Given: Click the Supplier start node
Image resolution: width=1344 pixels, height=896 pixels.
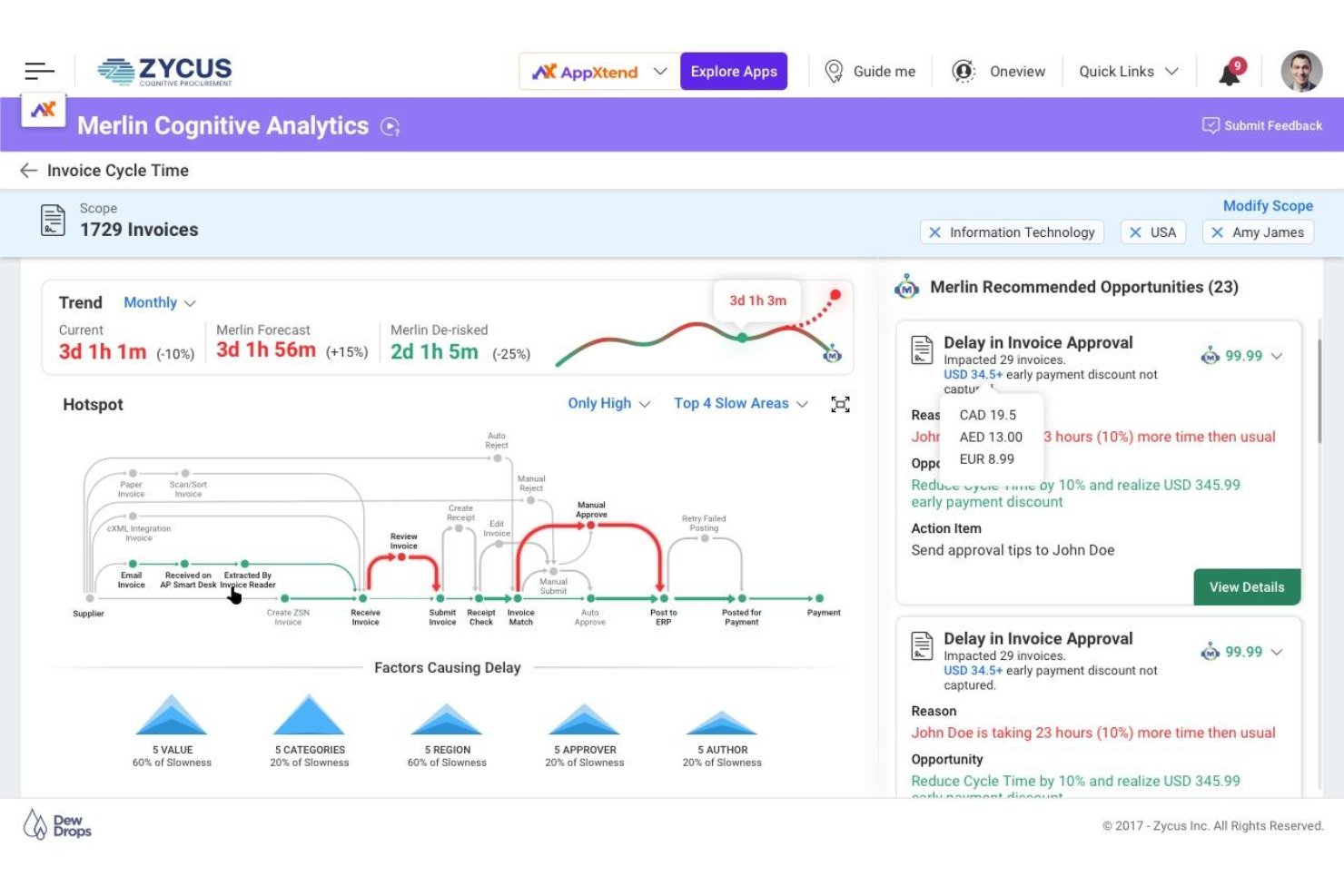Looking at the screenshot, I should 89,599.
